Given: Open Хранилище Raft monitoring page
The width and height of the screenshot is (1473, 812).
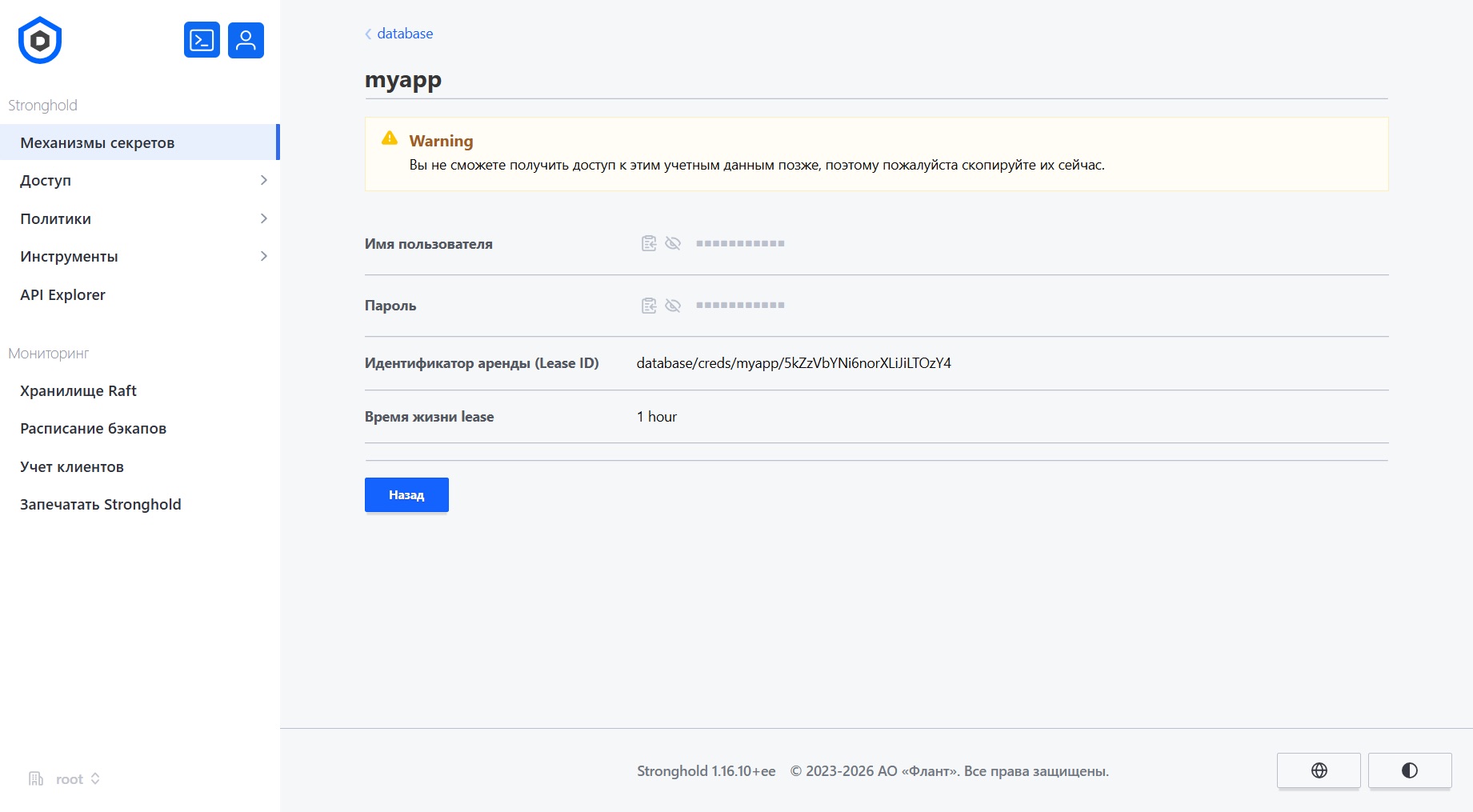Looking at the screenshot, I should 78,391.
